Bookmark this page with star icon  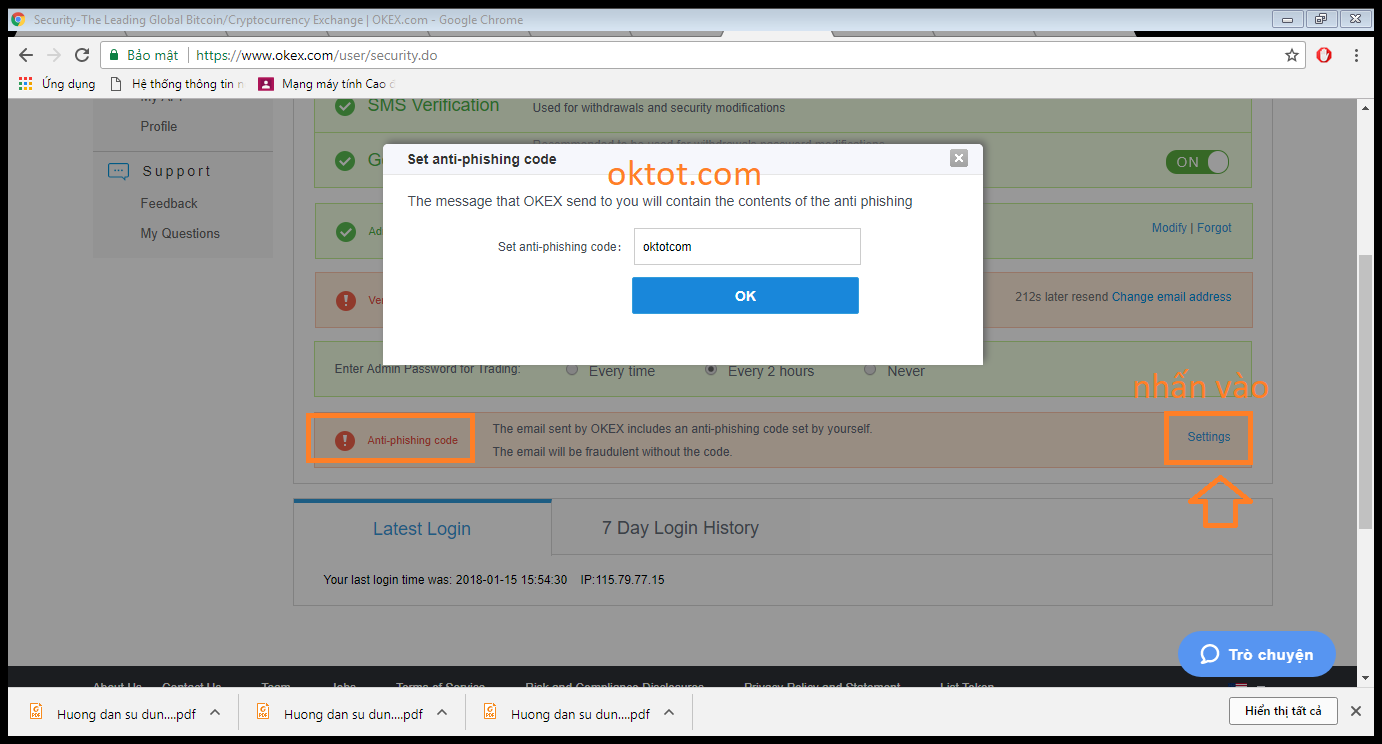click(1291, 56)
